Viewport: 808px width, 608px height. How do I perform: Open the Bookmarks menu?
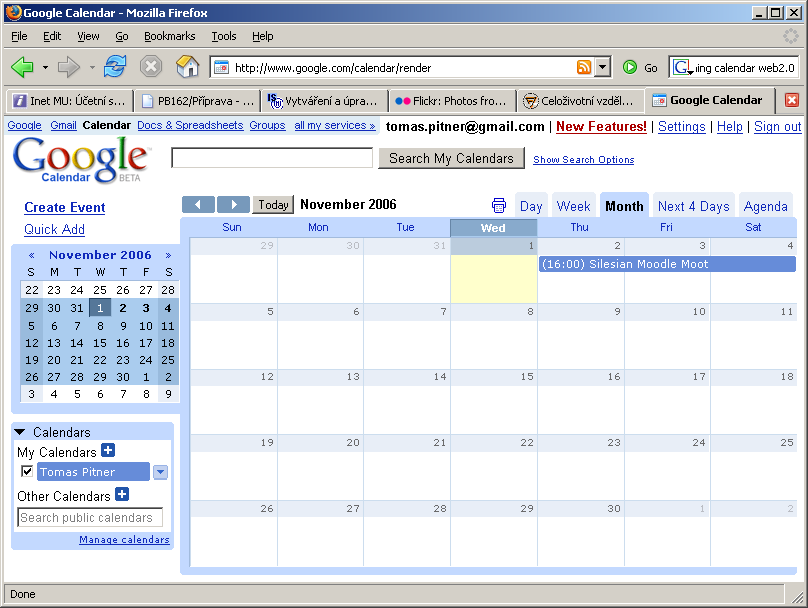point(170,36)
